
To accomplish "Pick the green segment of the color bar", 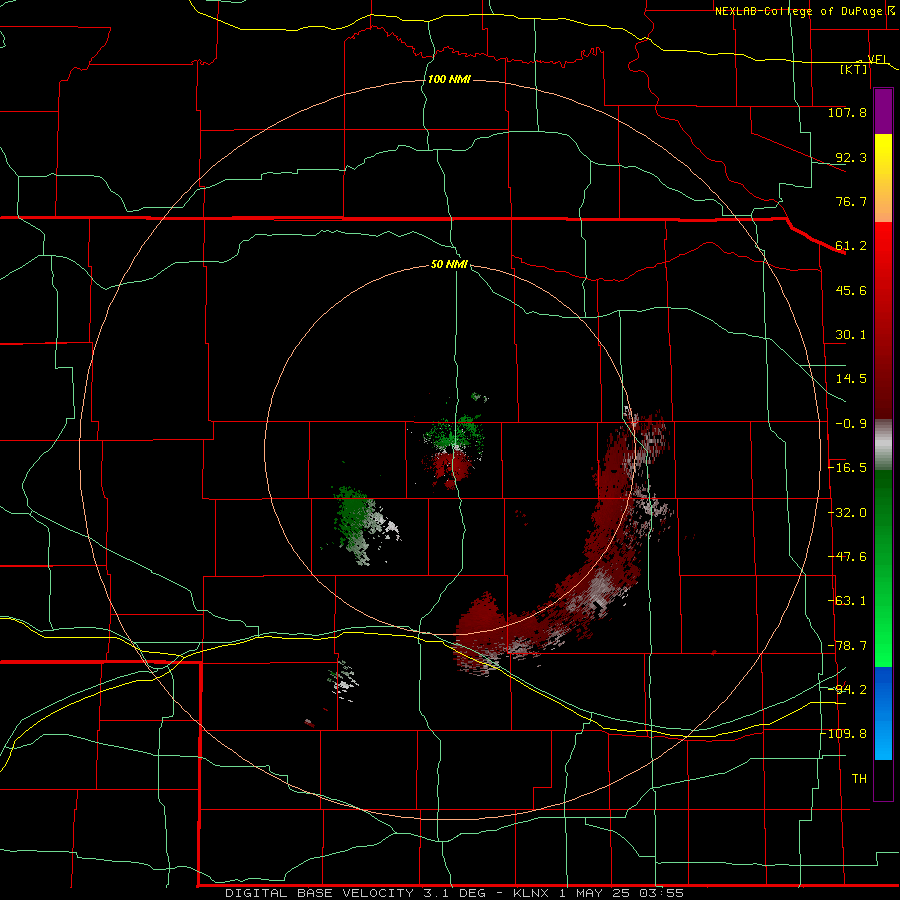I will click(883, 568).
